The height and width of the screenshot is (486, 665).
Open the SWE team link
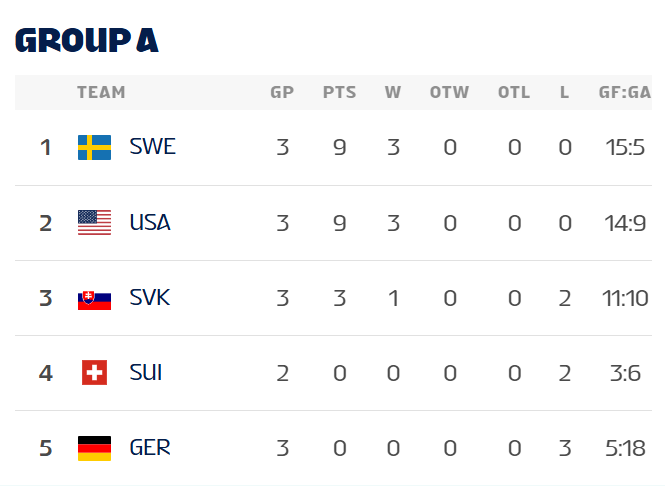click(x=152, y=147)
